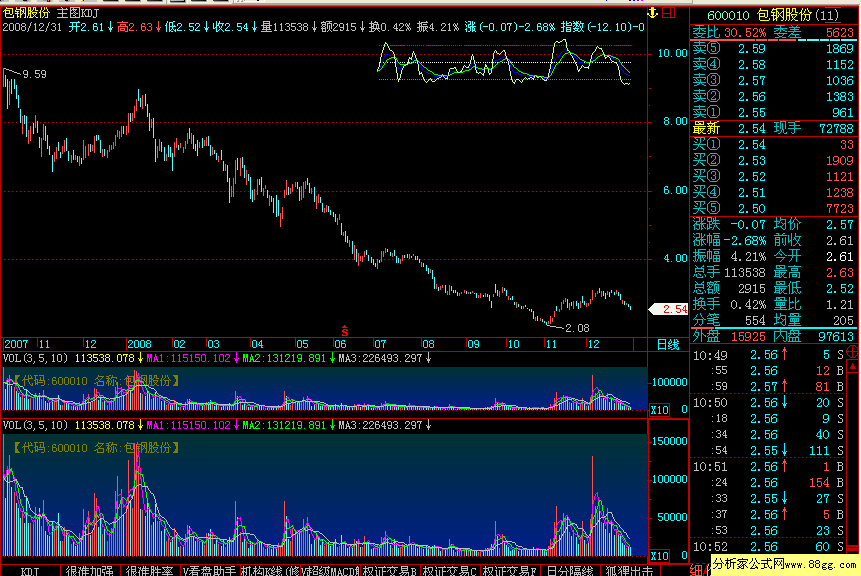Click the red window layout icon

(x=668, y=13)
